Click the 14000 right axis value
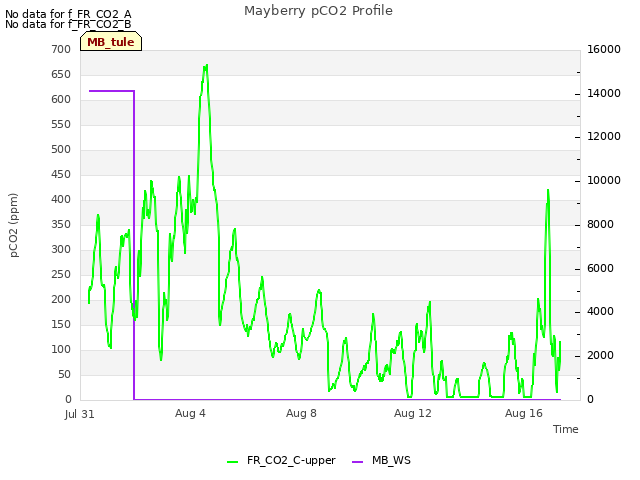The image size is (640, 480). coord(604,93)
